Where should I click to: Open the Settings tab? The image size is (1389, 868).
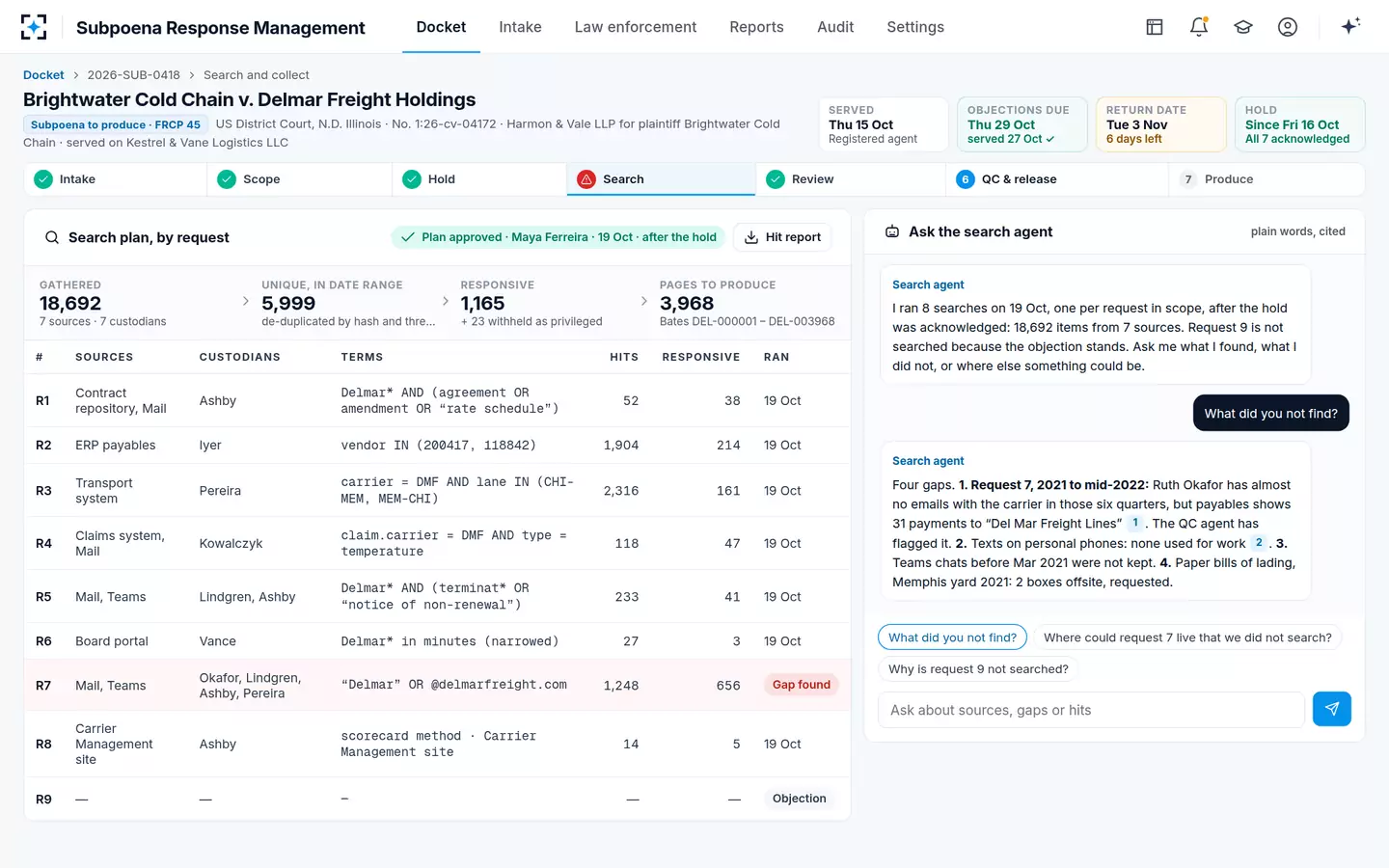915,27
